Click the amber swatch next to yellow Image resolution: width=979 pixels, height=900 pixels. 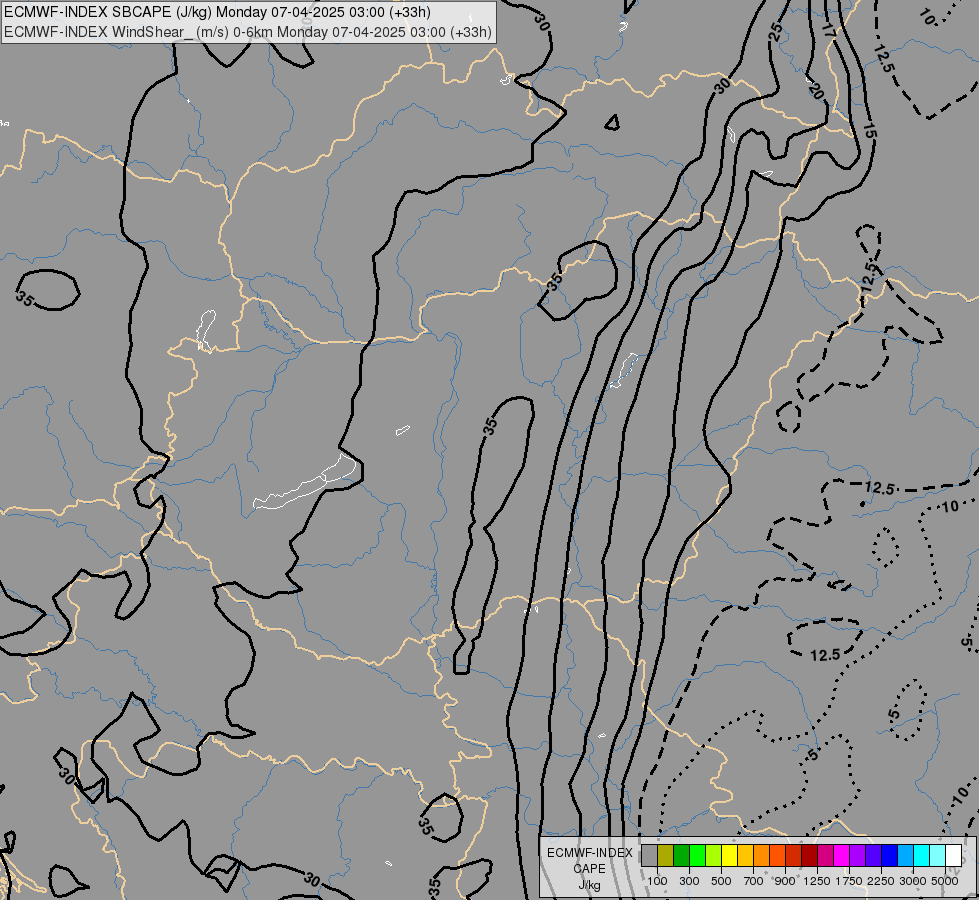[x=745, y=855]
